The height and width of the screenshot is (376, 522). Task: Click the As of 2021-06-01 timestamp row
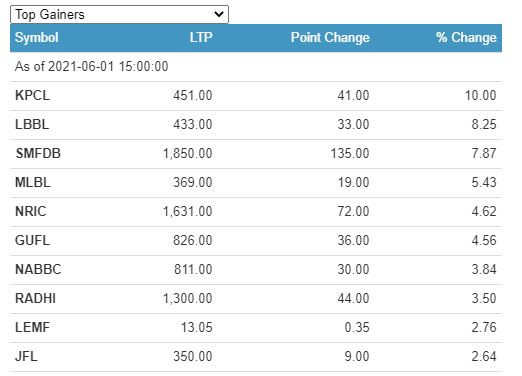point(256,66)
